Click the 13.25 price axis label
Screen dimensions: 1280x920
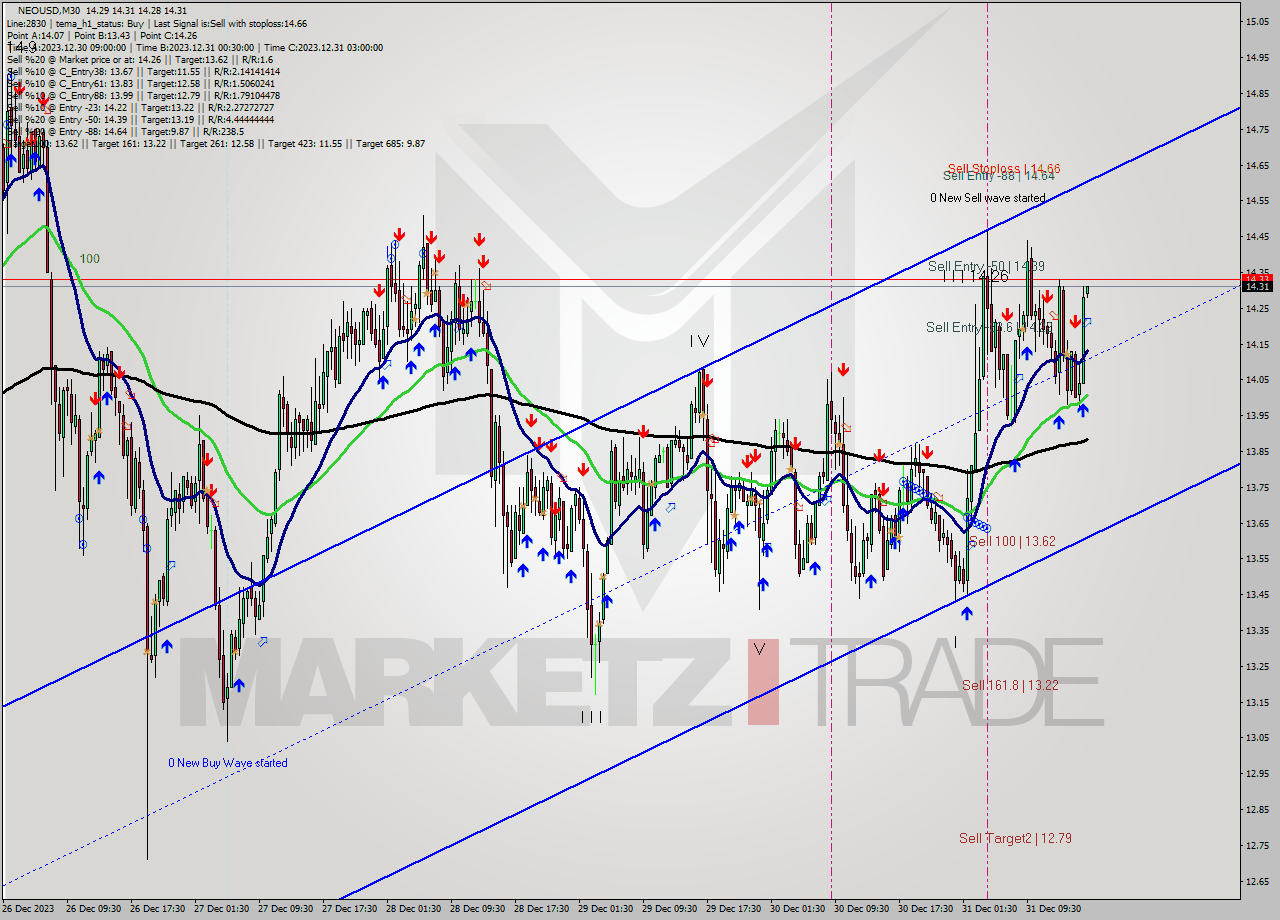(x=1257, y=666)
